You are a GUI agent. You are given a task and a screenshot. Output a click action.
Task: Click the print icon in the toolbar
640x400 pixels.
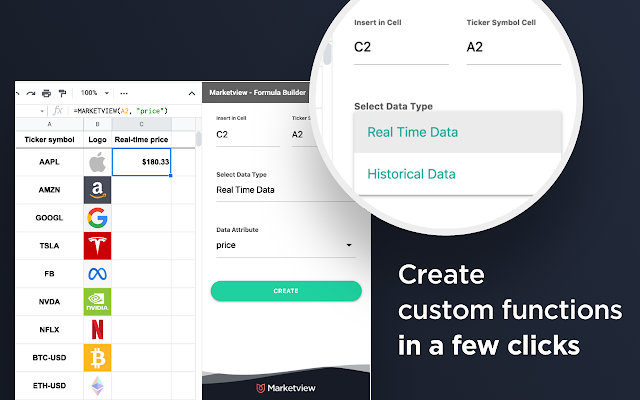click(48, 92)
